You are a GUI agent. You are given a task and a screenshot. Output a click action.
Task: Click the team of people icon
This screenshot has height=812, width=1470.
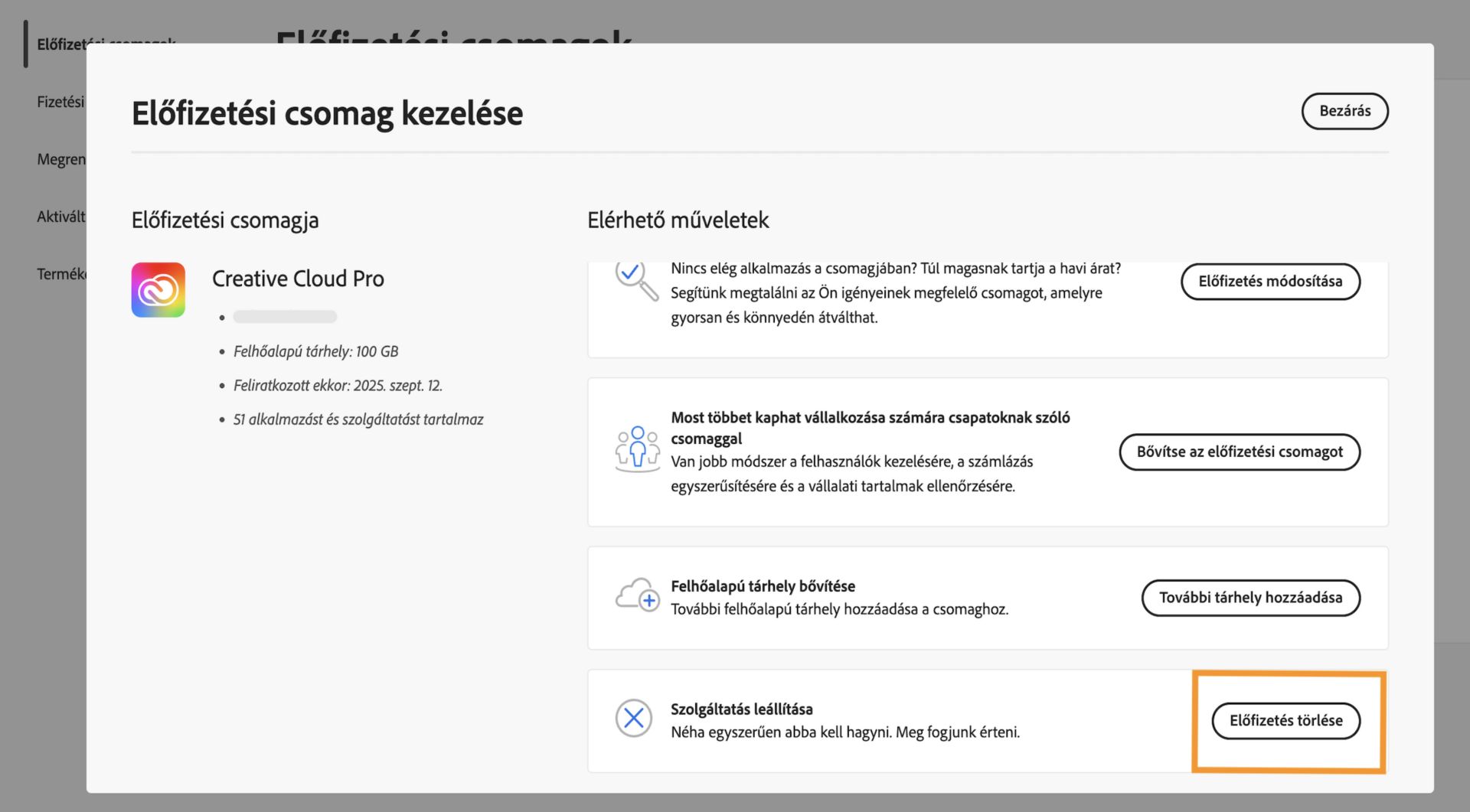[637, 449]
